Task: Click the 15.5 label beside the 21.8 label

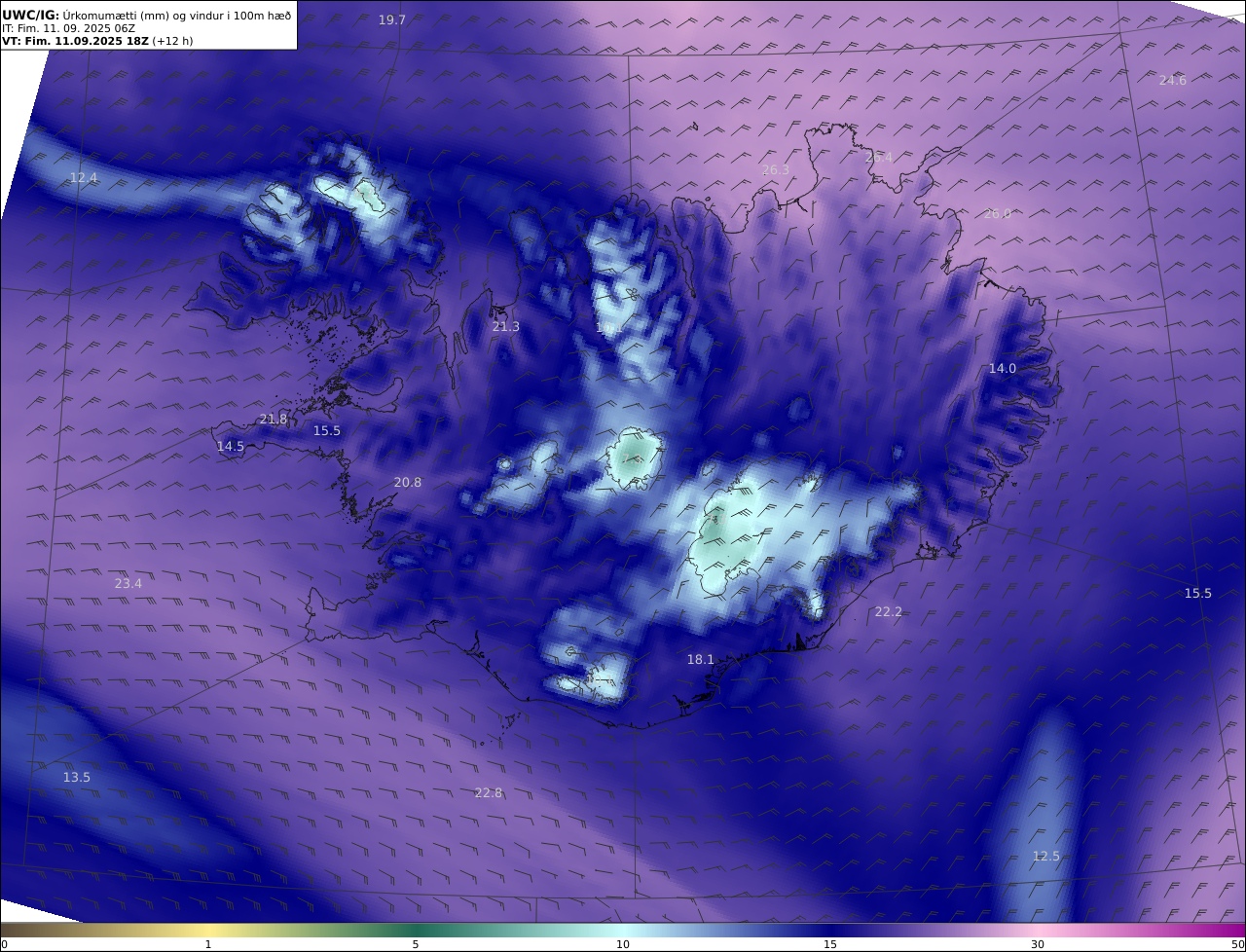Action: [x=327, y=431]
